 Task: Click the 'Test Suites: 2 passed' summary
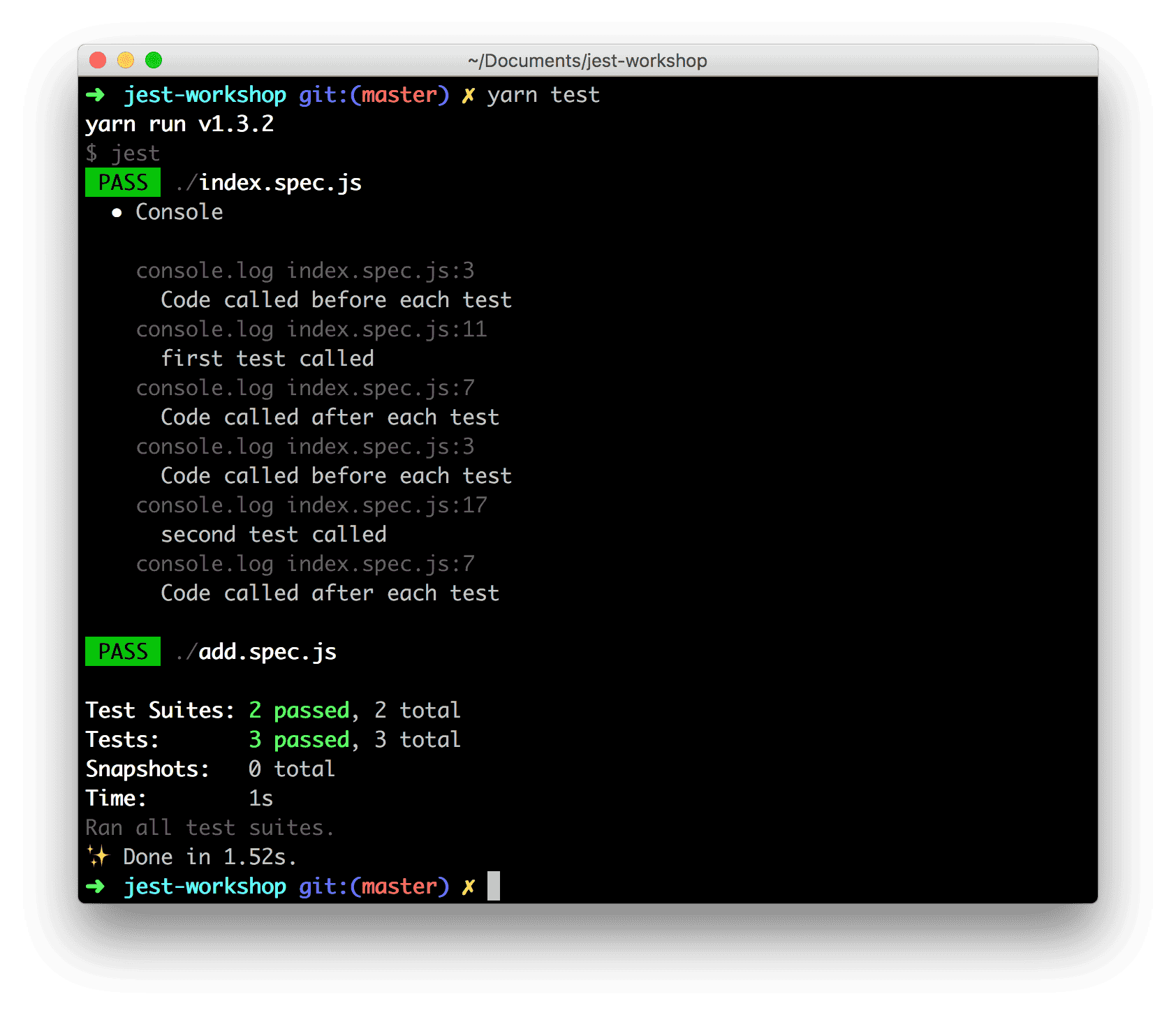[272, 711]
